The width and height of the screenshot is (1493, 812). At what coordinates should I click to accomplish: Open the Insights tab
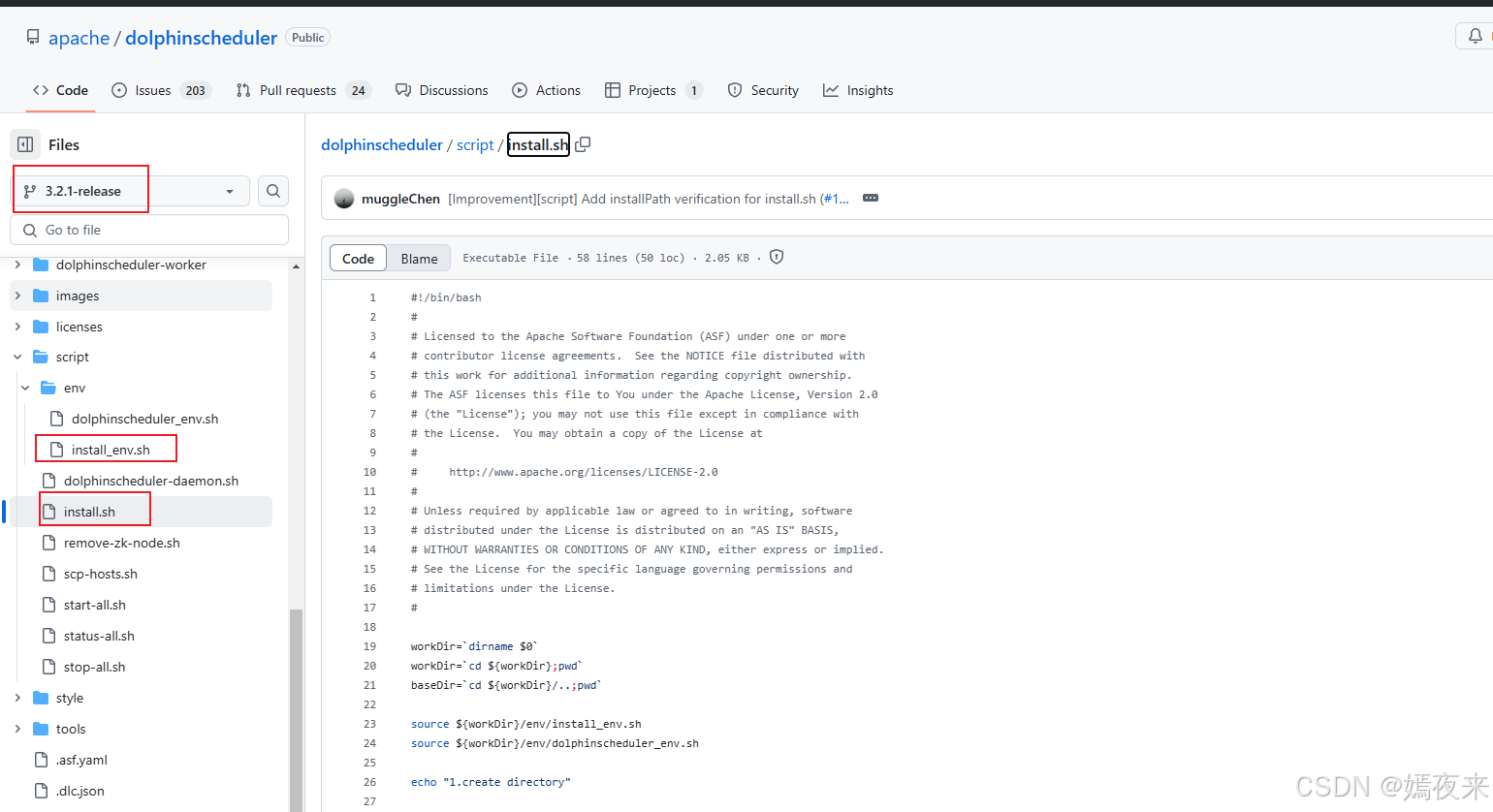point(858,90)
